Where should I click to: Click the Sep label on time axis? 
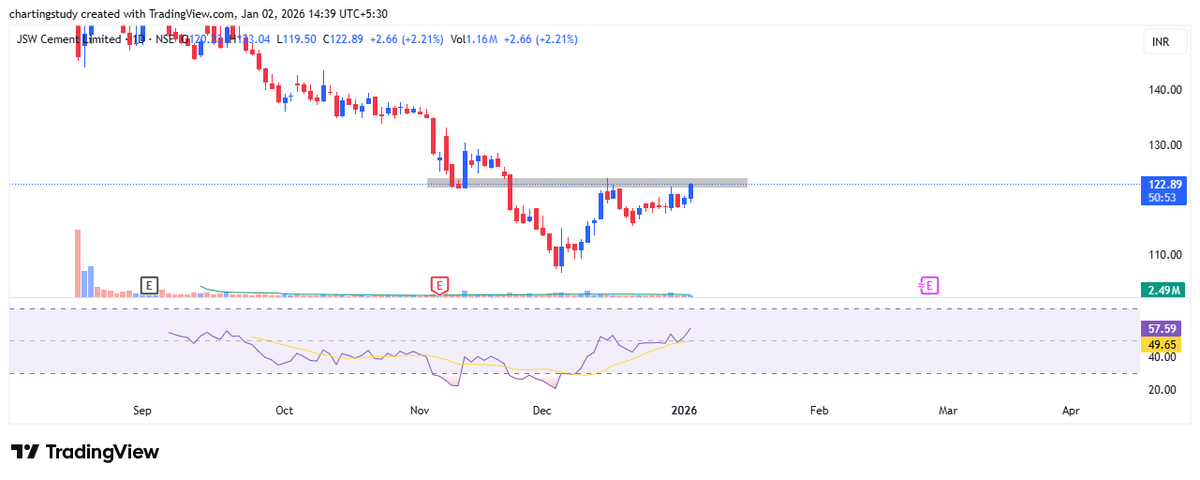tap(141, 410)
